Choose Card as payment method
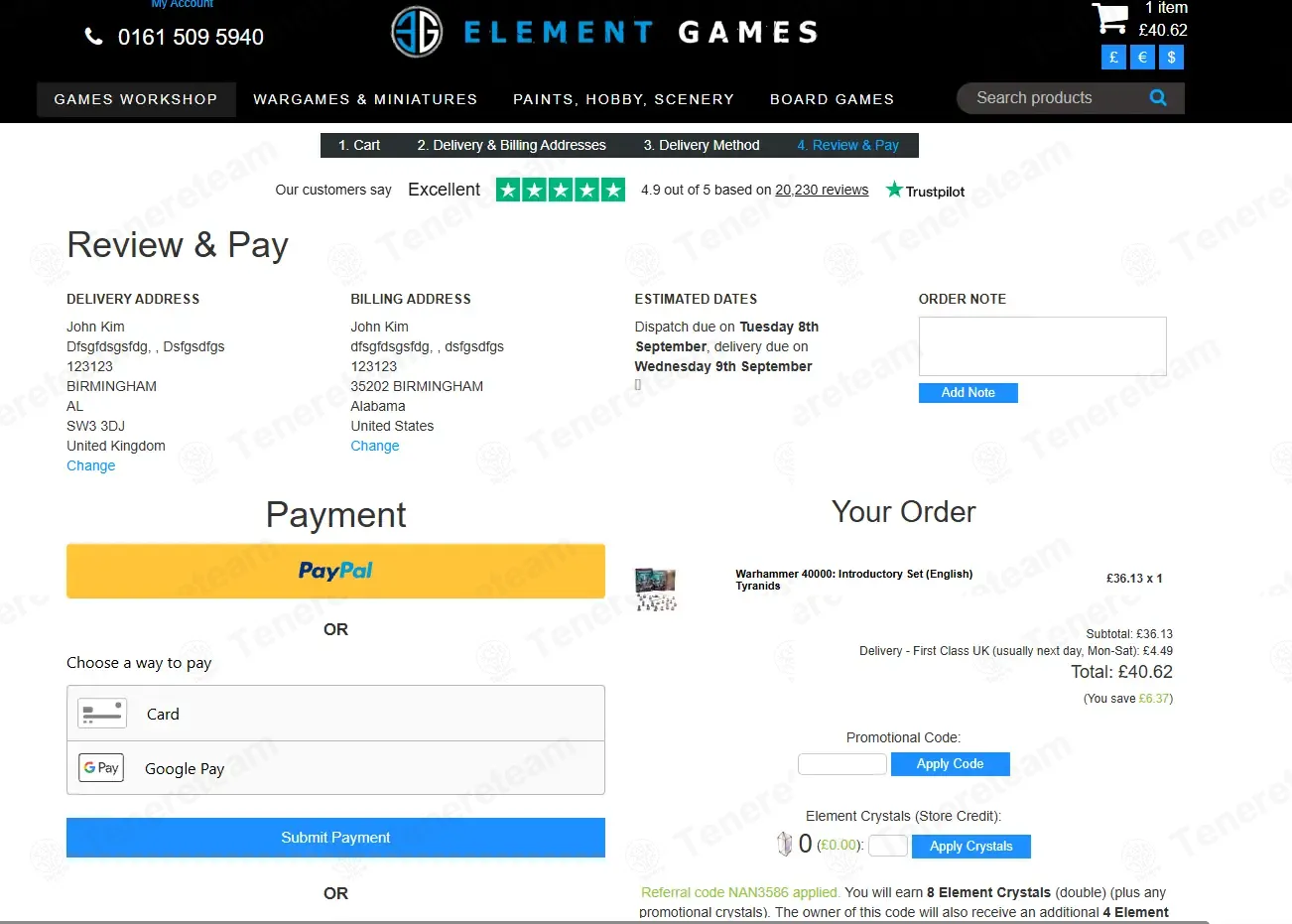The image size is (1292, 924). click(x=335, y=714)
